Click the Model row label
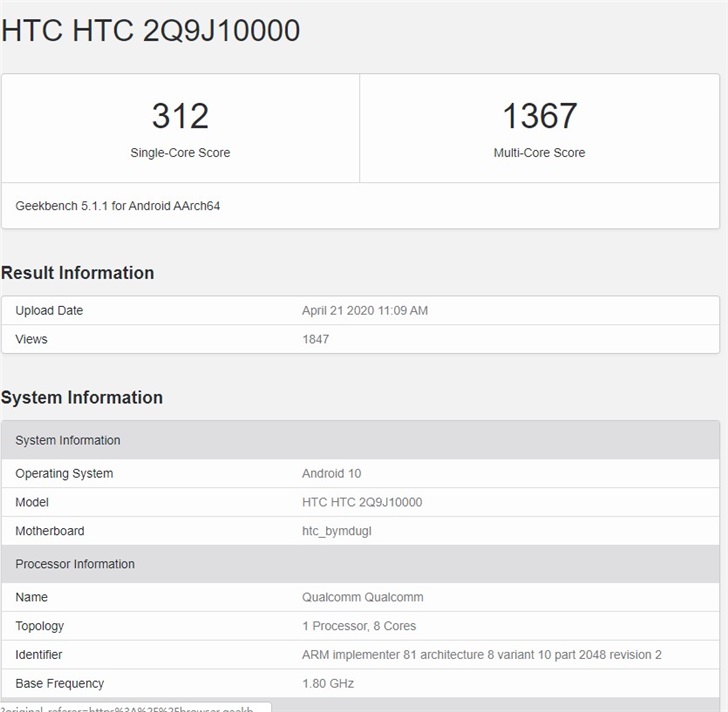This screenshot has height=712, width=728. (32, 502)
